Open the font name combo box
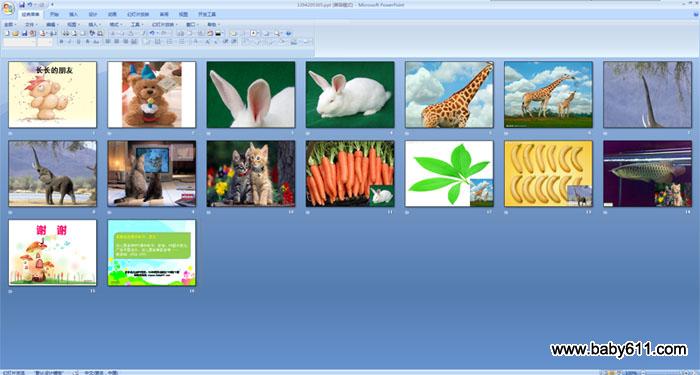 click(20, 42)
